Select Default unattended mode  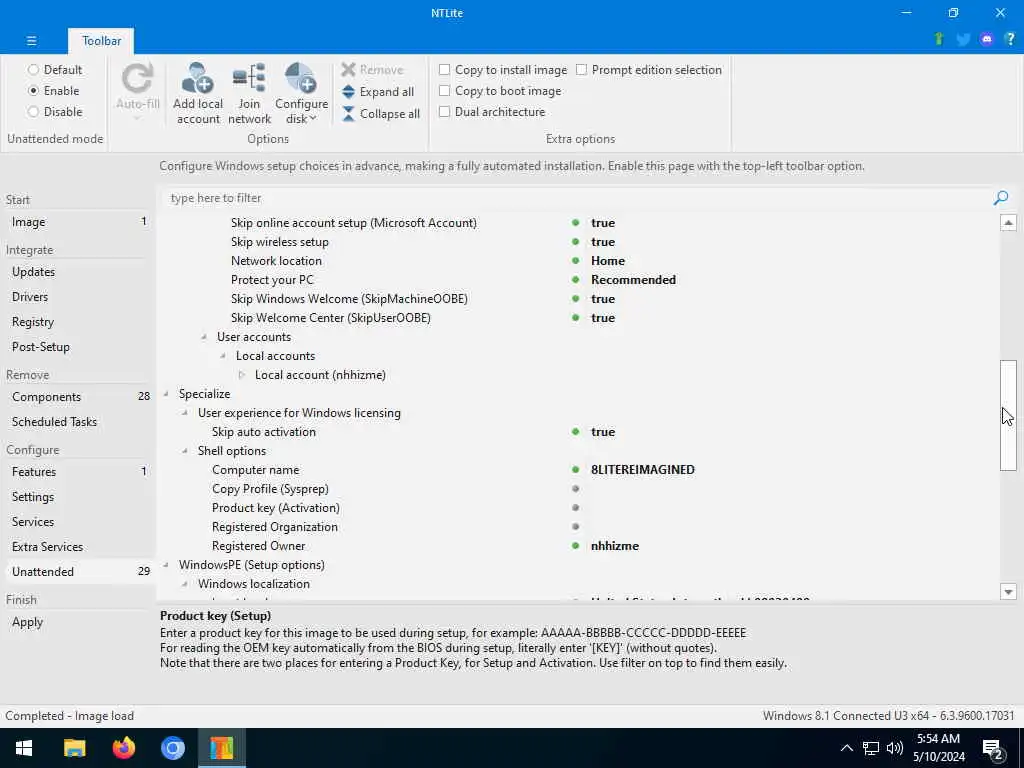(x=33, y=70)
